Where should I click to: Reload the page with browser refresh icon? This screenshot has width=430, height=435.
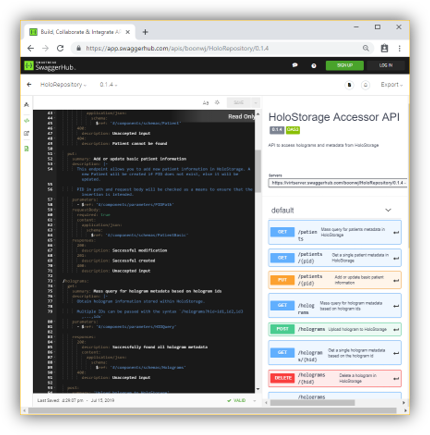[x=60, y=48]
